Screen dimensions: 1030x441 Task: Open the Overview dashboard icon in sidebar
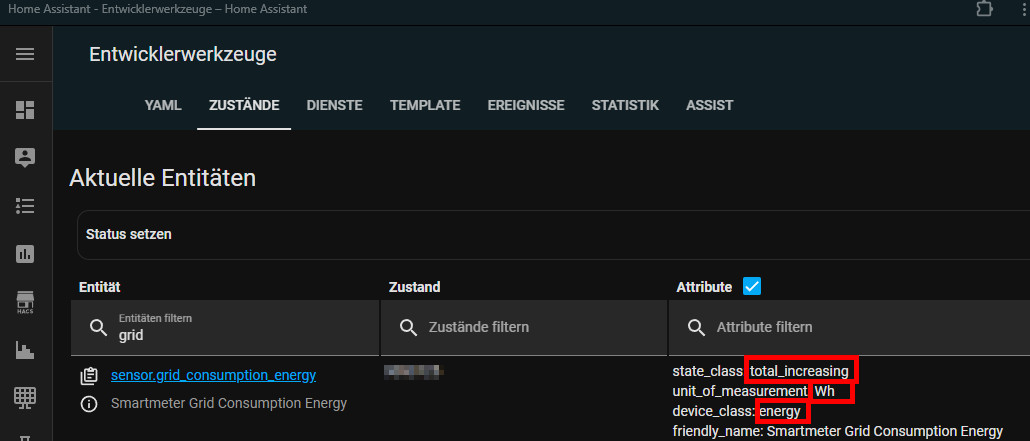tap(25, 109)
